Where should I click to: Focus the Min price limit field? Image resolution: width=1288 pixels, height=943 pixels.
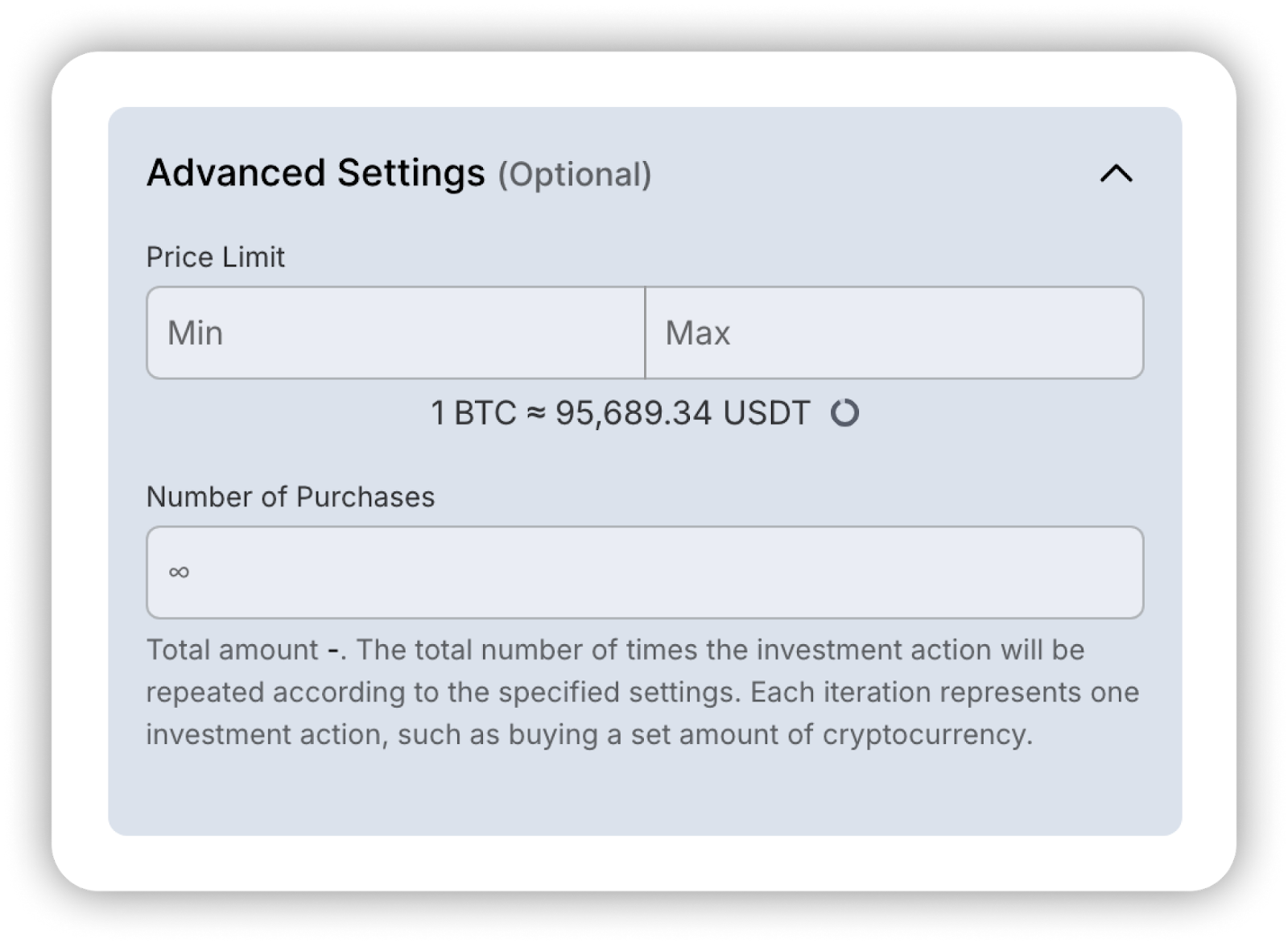point(395,333)
